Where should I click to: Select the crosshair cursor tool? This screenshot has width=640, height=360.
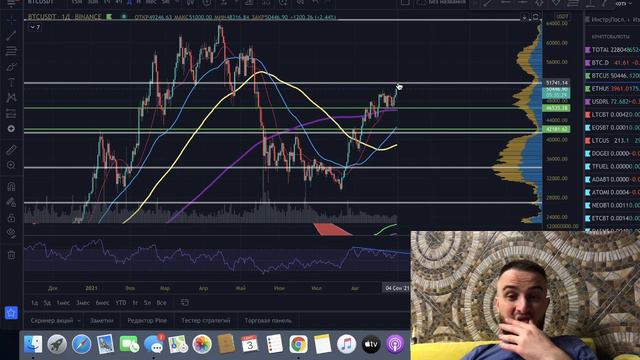pyautogui.click(x=11, y=19)
